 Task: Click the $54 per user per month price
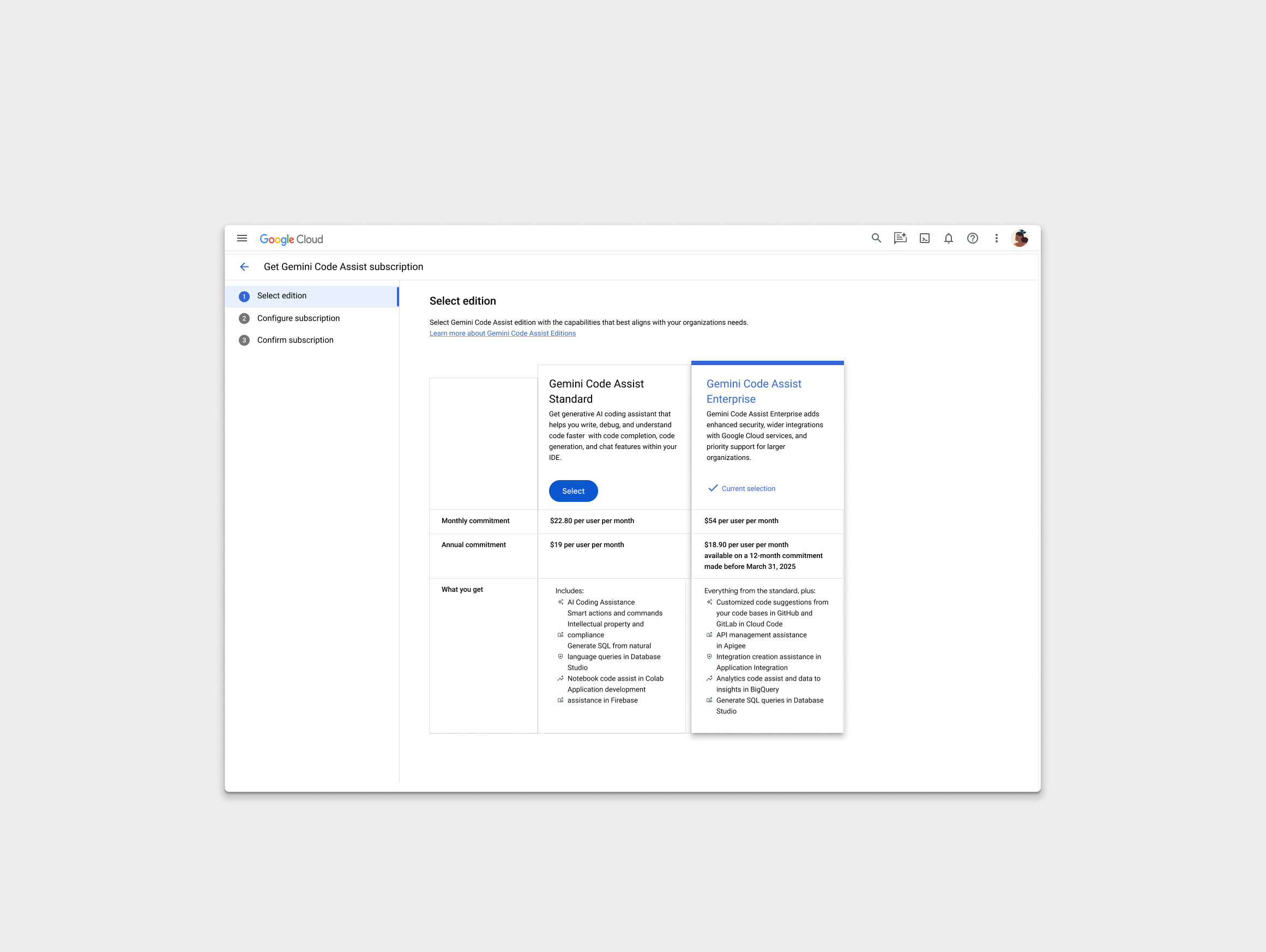(741, 520)
